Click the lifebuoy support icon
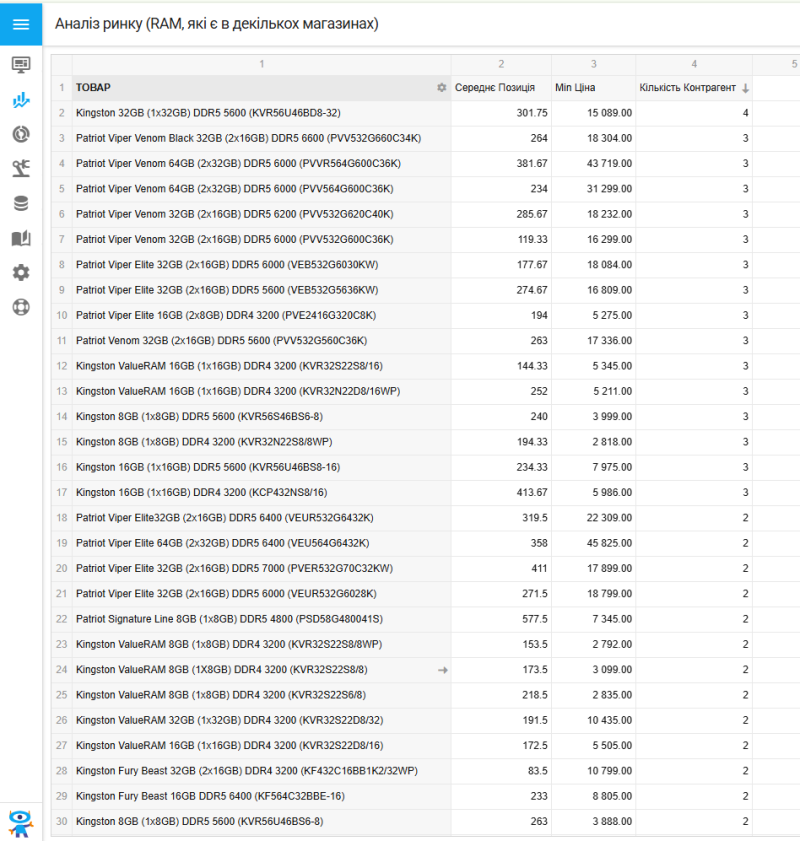 (21, 307)
